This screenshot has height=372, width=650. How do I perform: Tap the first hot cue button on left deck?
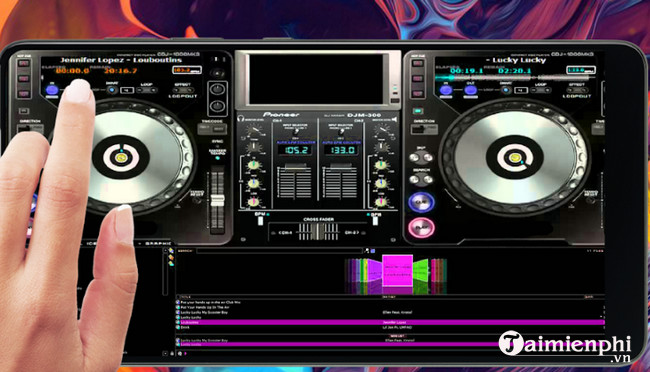(24, 63)
